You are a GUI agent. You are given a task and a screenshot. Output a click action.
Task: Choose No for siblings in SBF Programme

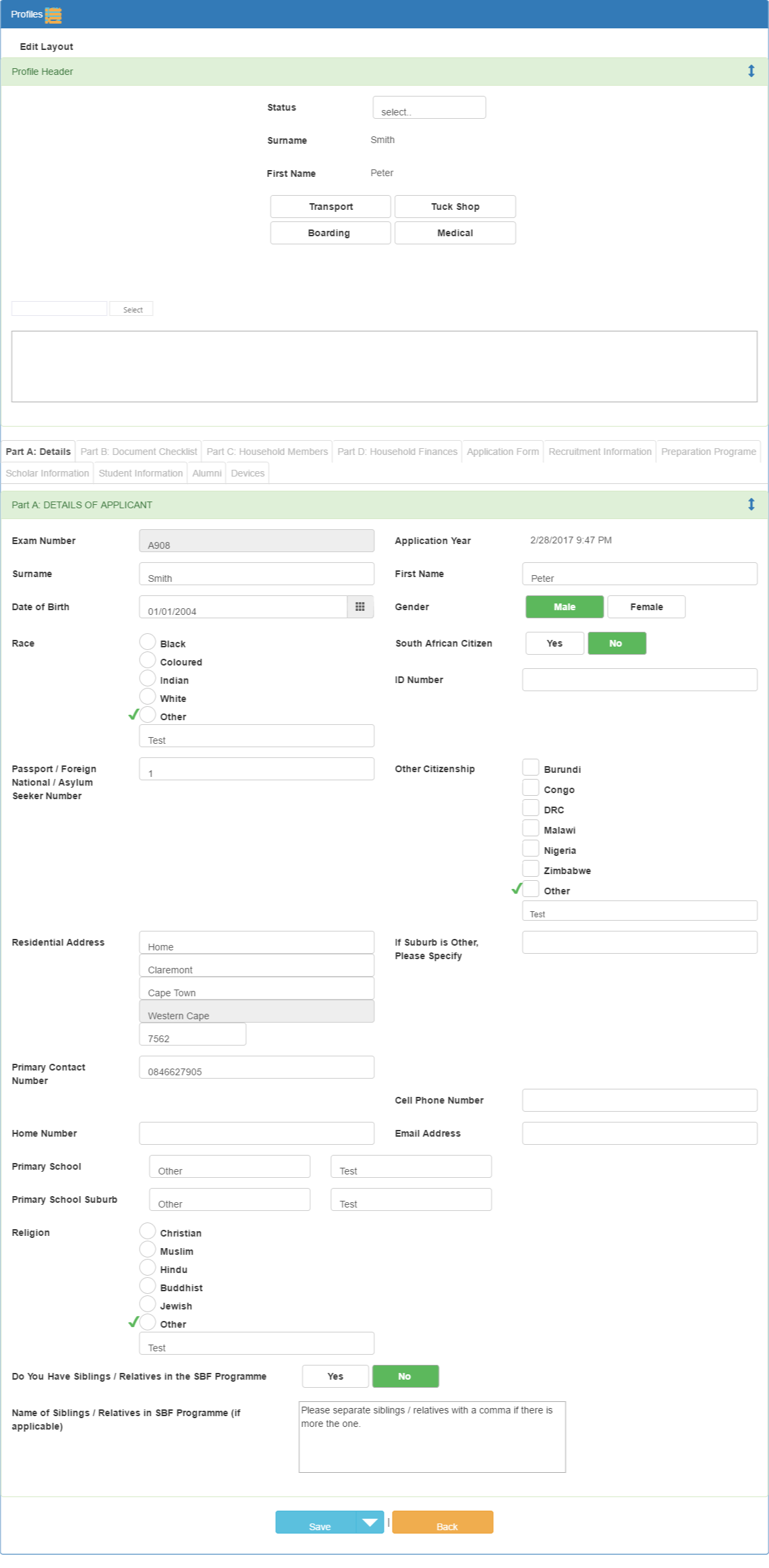(405, 1376)
